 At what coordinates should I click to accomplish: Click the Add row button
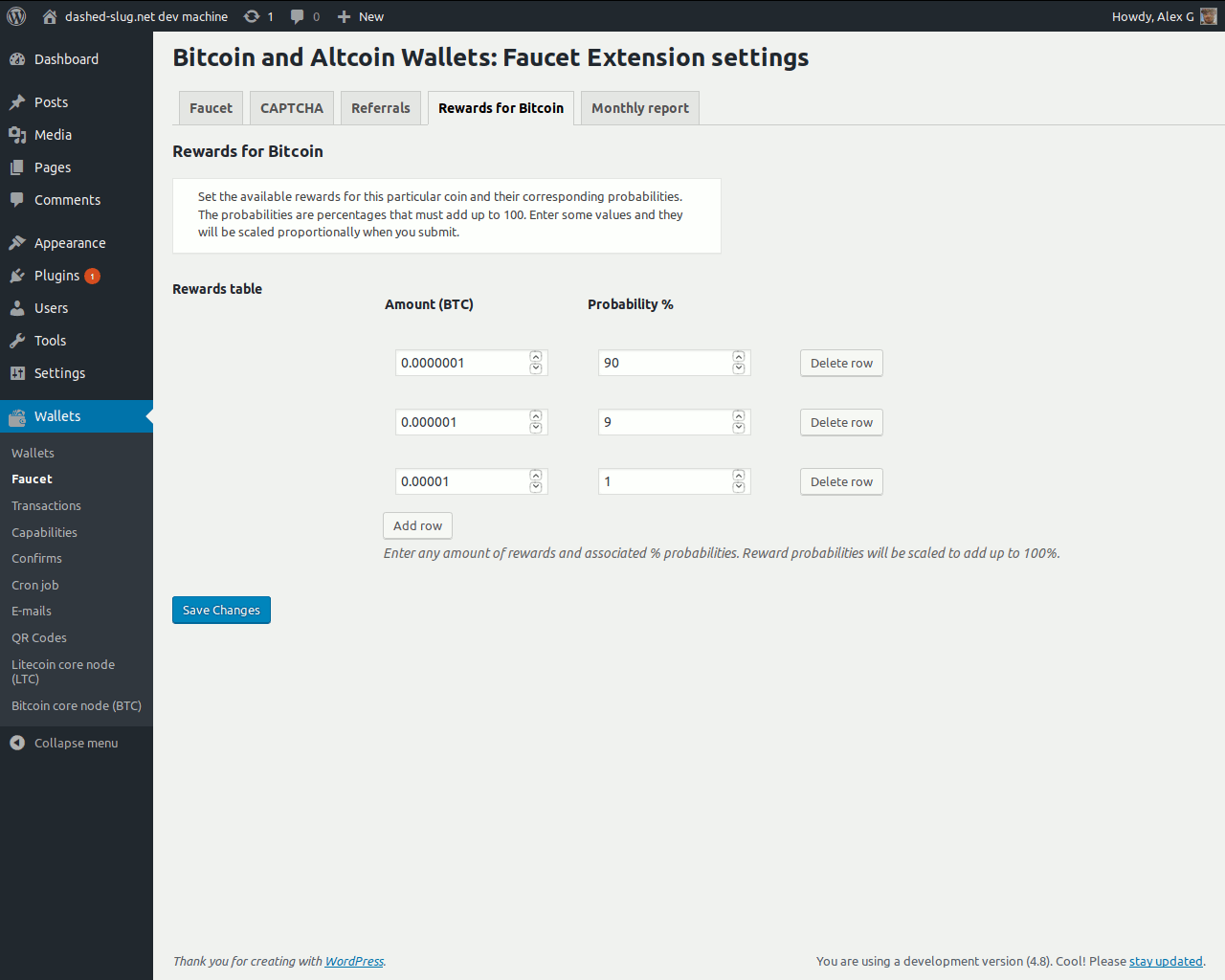pyautogui.click(x=417, y=525)
